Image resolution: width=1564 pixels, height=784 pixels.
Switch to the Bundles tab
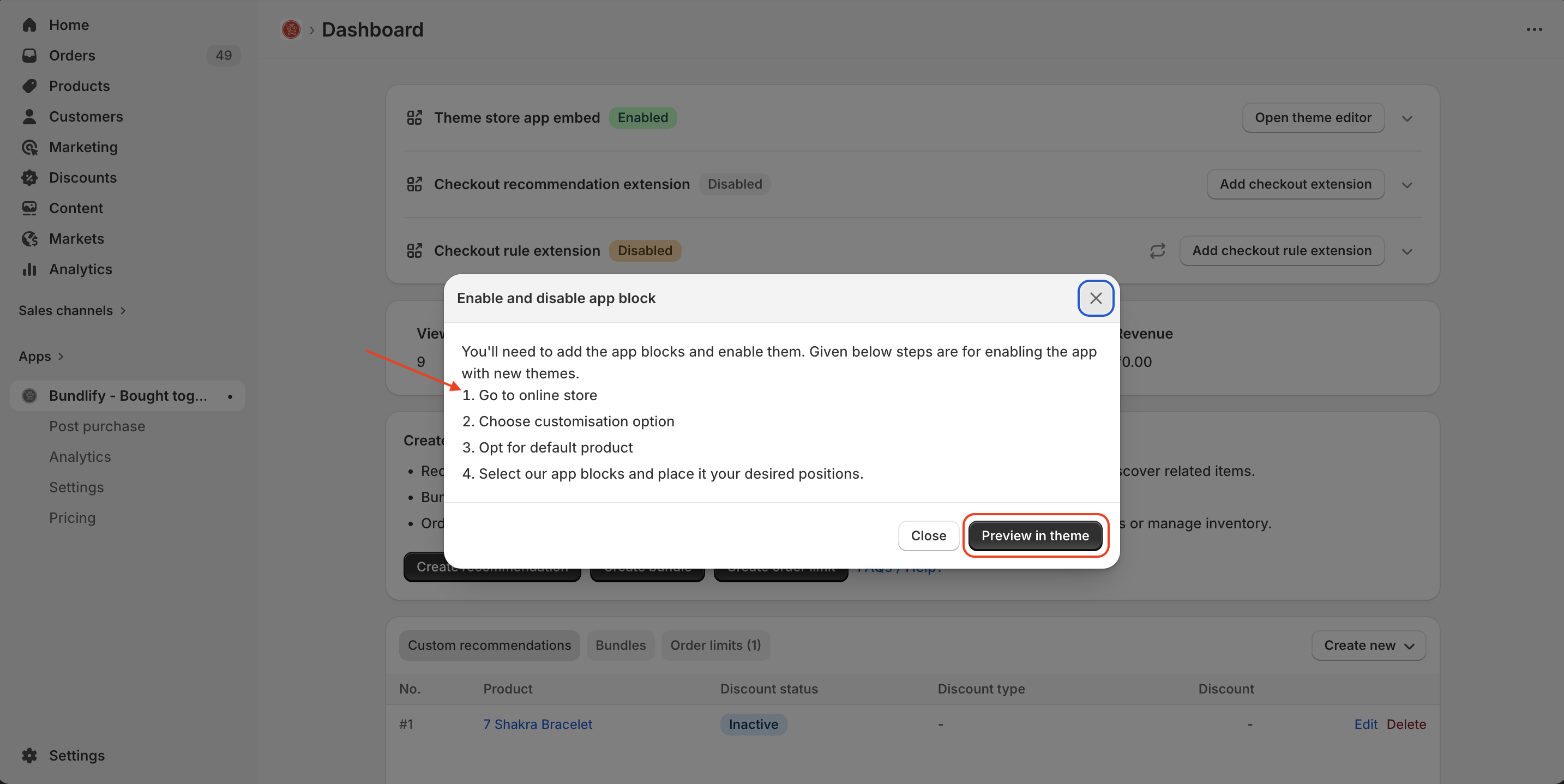620,645
